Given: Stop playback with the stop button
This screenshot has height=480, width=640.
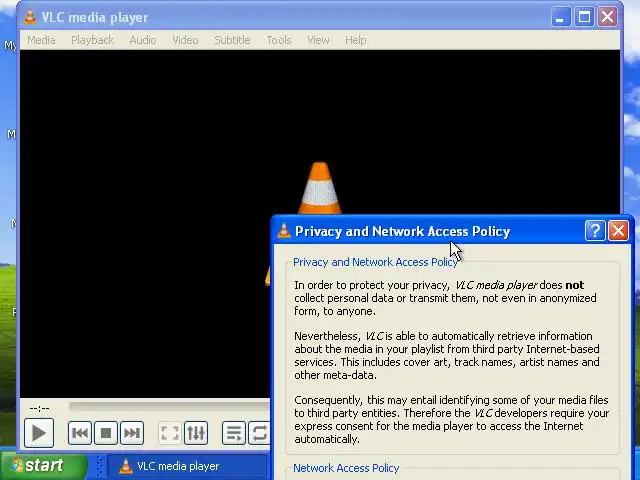Looking at the screenshot, I should (x=106, y=433).
